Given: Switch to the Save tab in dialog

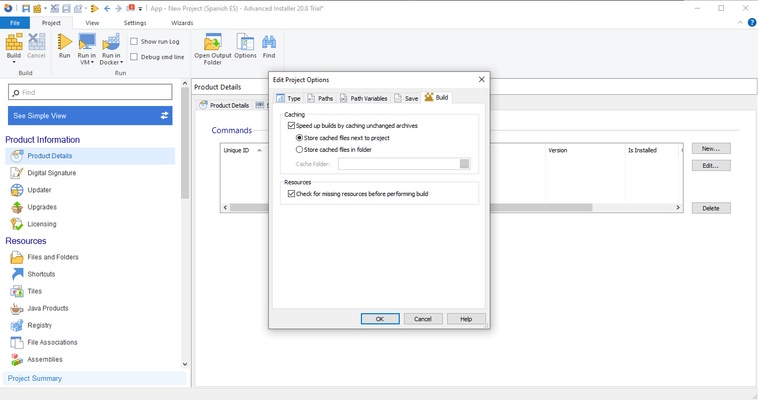Looking at the screenshot, I should click(x=406, y=98).
